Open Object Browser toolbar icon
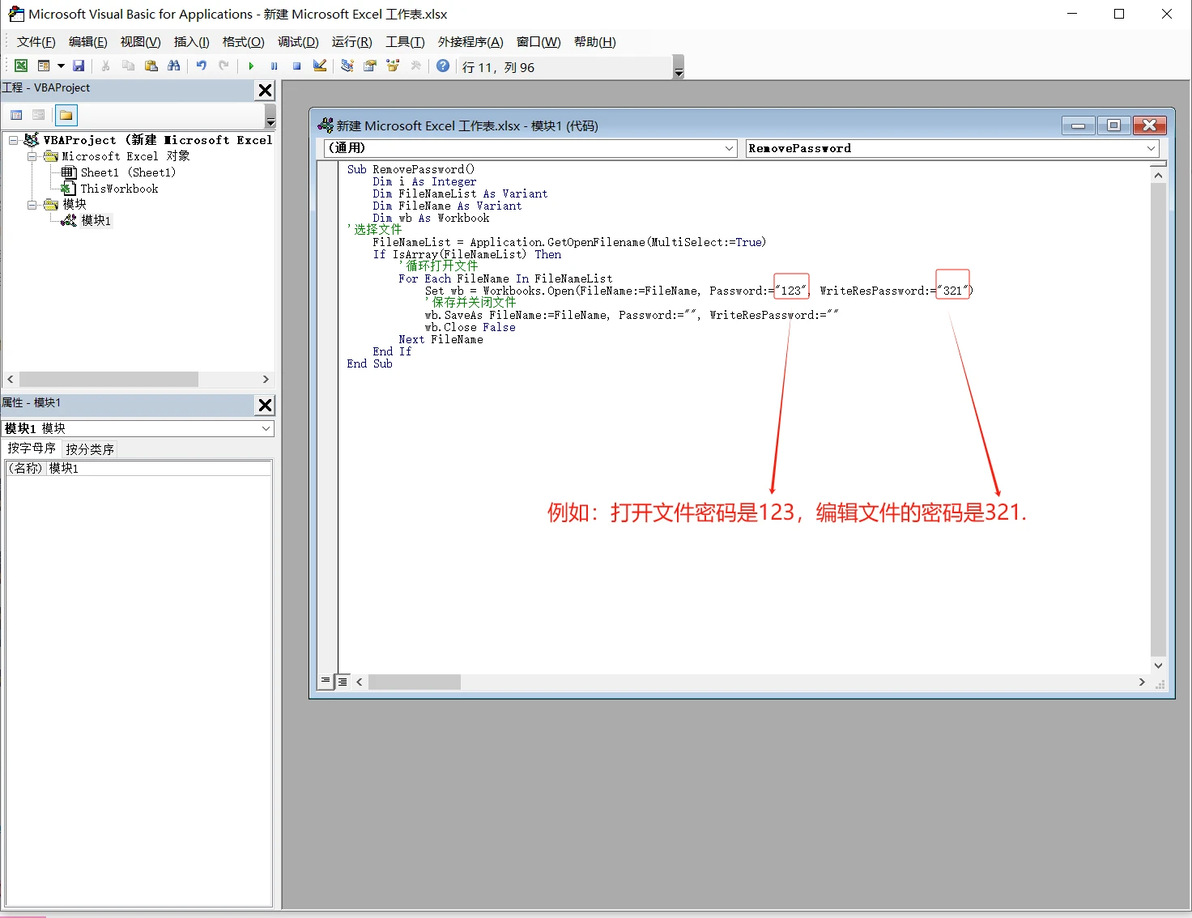This screenshot has width=1192, height=918. click(x=393, y=66)
